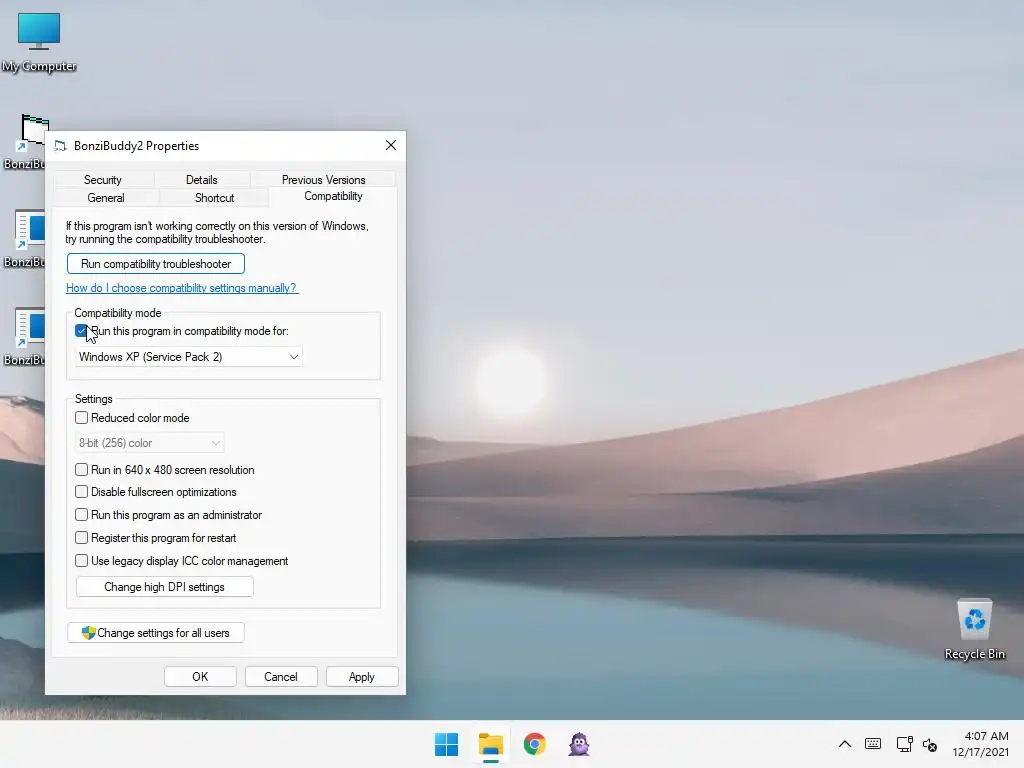Screen dimensions: 1024x768
Task: Open the My Computer desktop icon
Action: click(39, 42)
